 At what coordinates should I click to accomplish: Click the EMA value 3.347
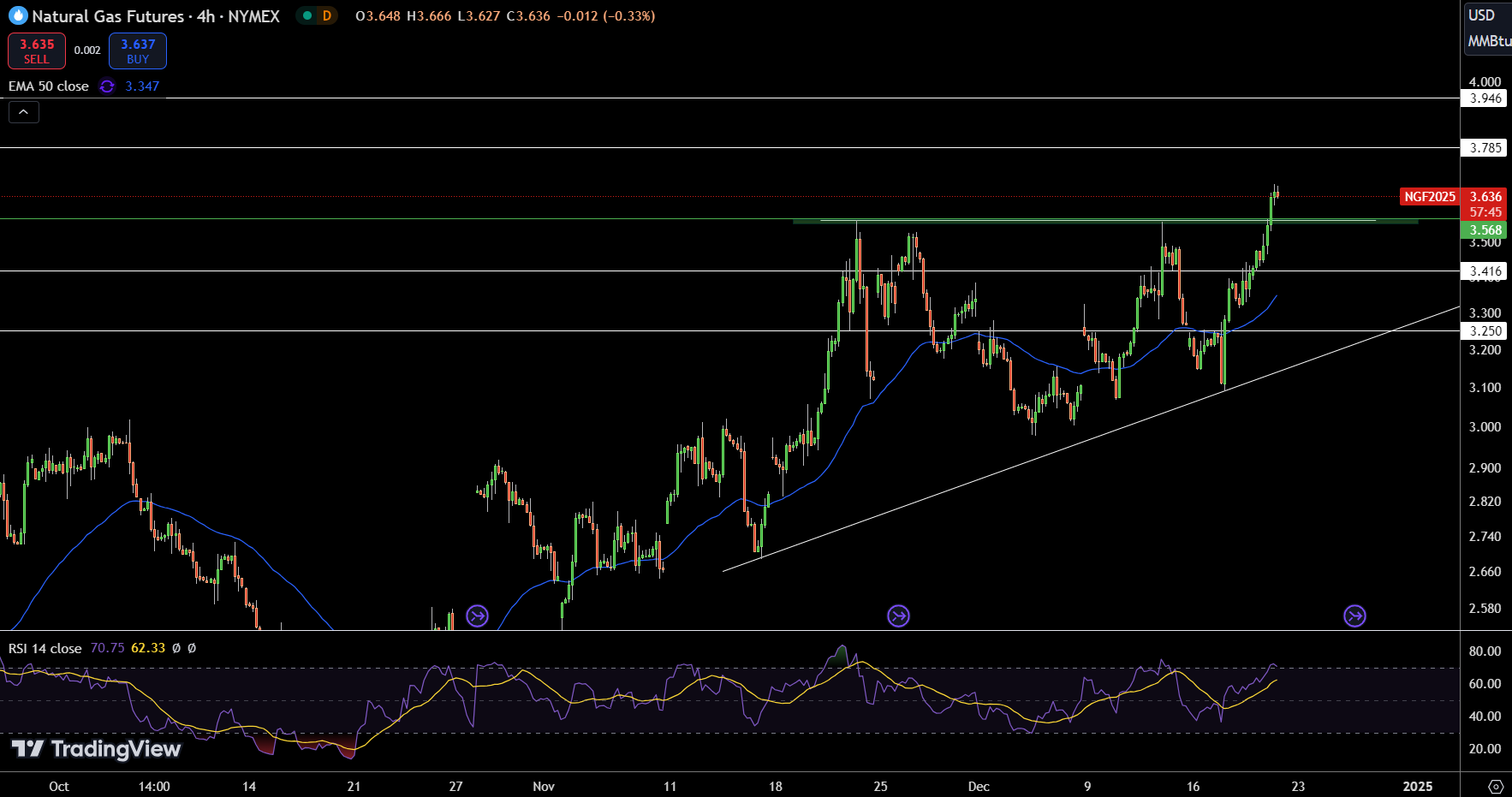[142, 86]
